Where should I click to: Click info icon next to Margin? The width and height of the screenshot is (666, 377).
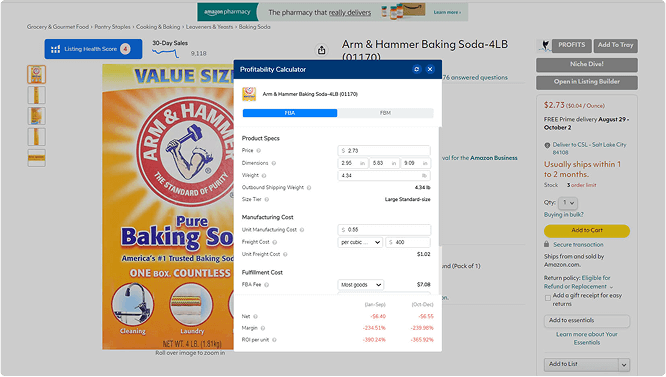[263, 328]
